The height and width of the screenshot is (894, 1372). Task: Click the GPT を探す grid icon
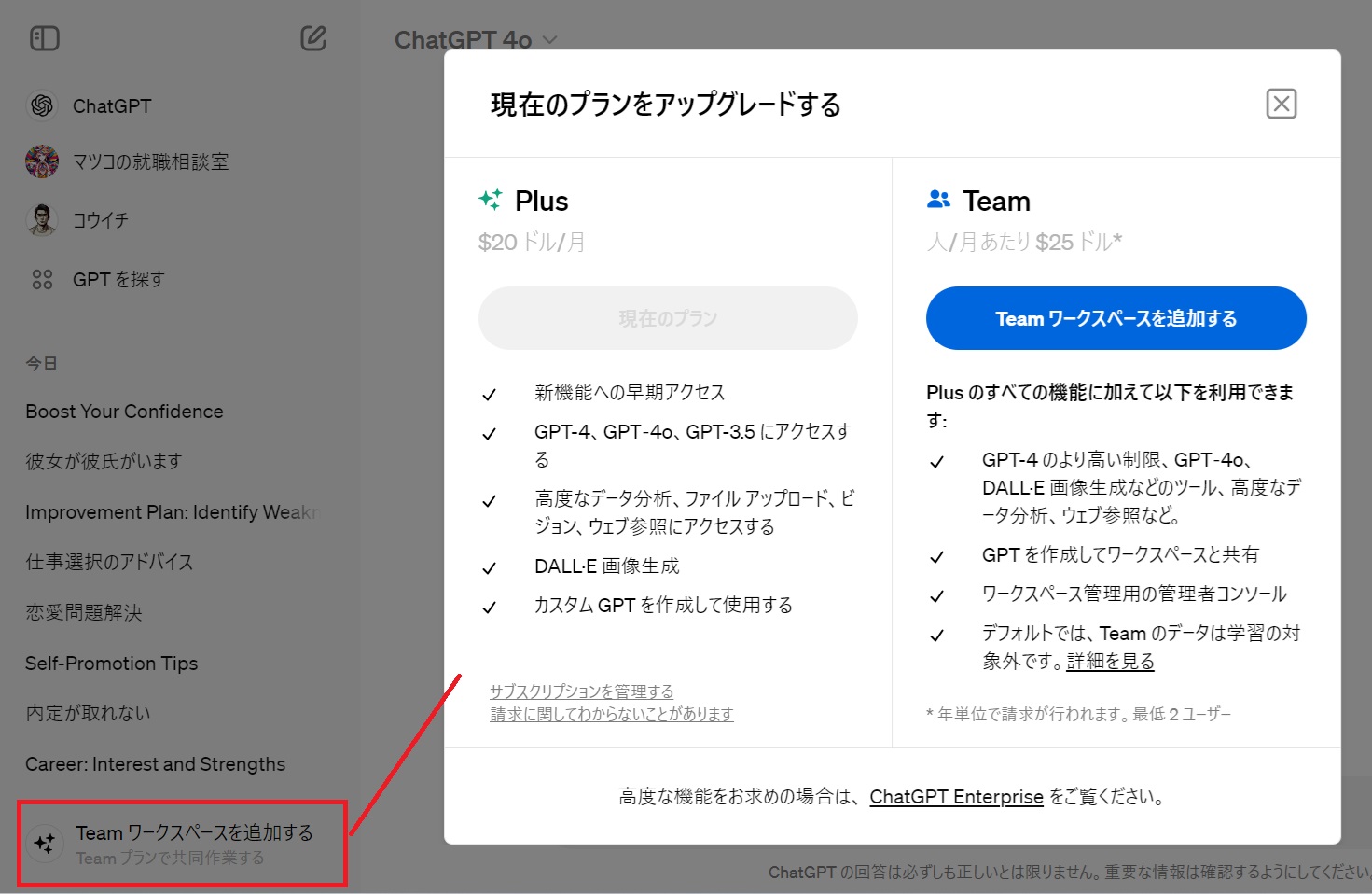coord(42,278)
